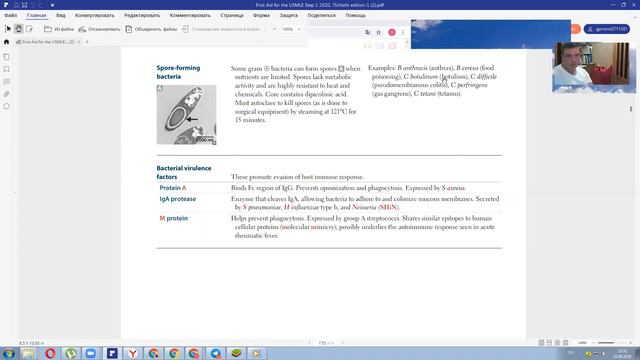Open File Explorer from taskbar
Image resolution: width=640 pixels, height=360 pixels.
point(28,353)
